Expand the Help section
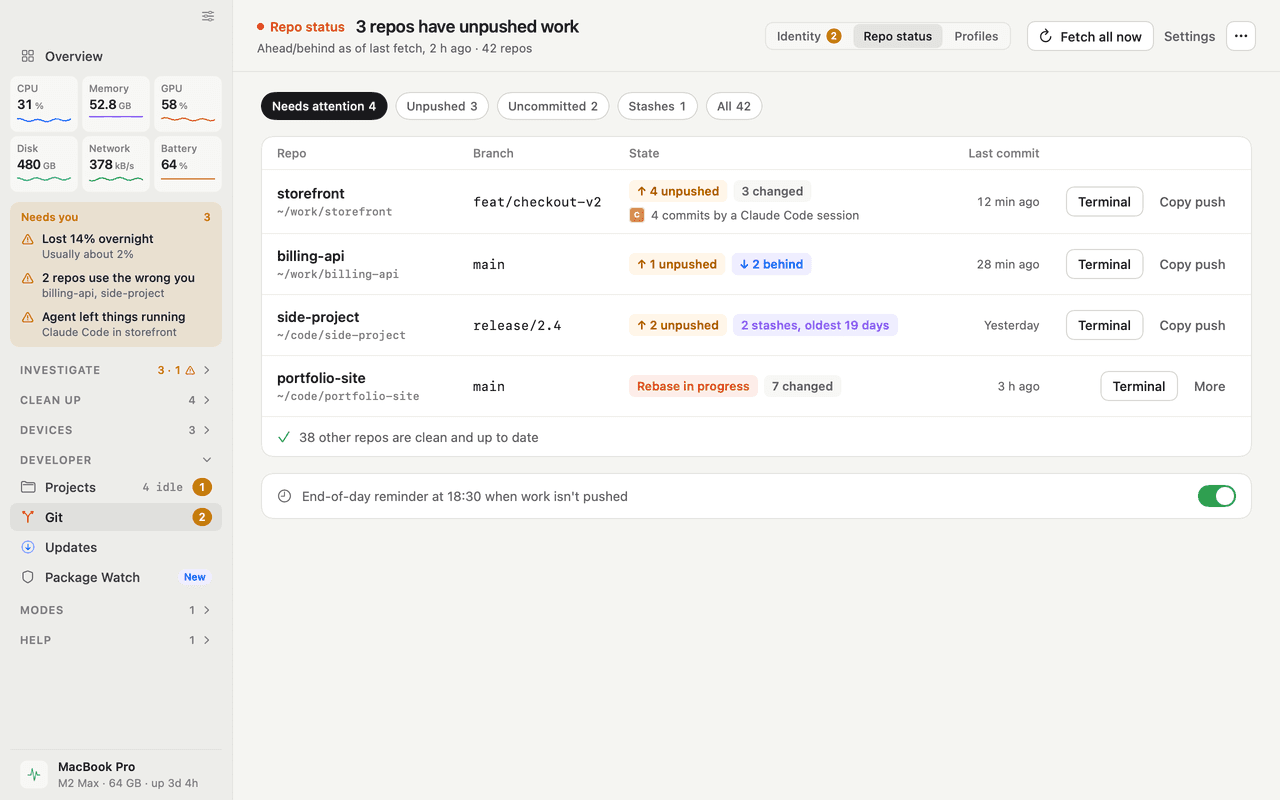 [116, 640]
